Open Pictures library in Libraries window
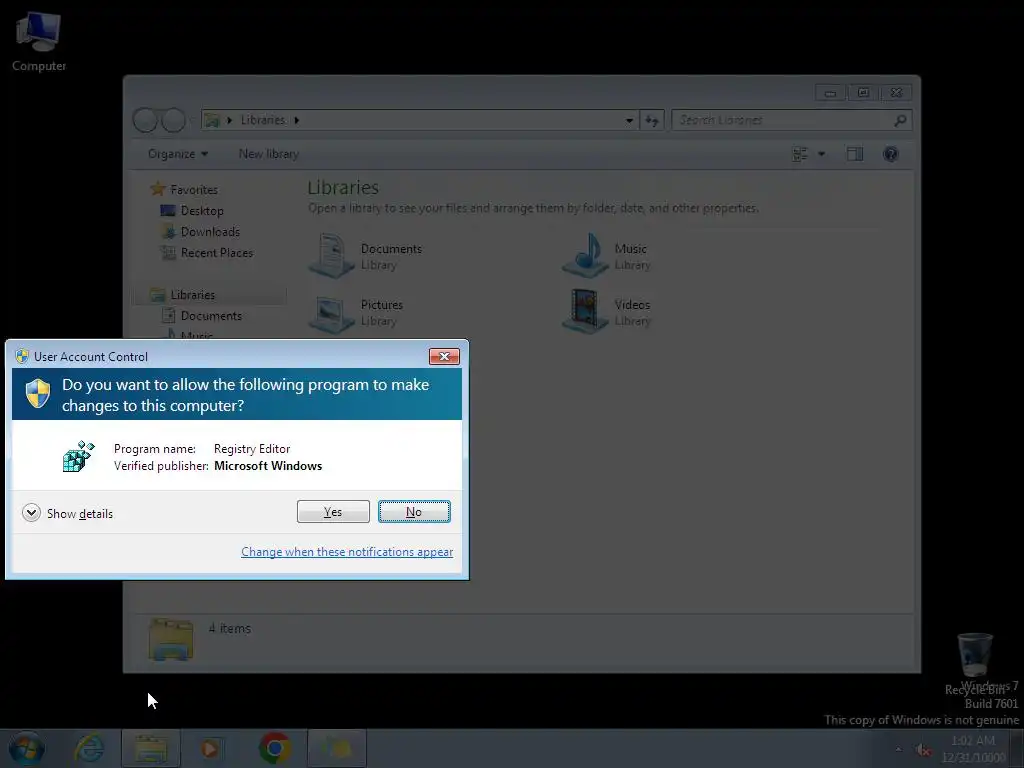 tap(357, 312)
